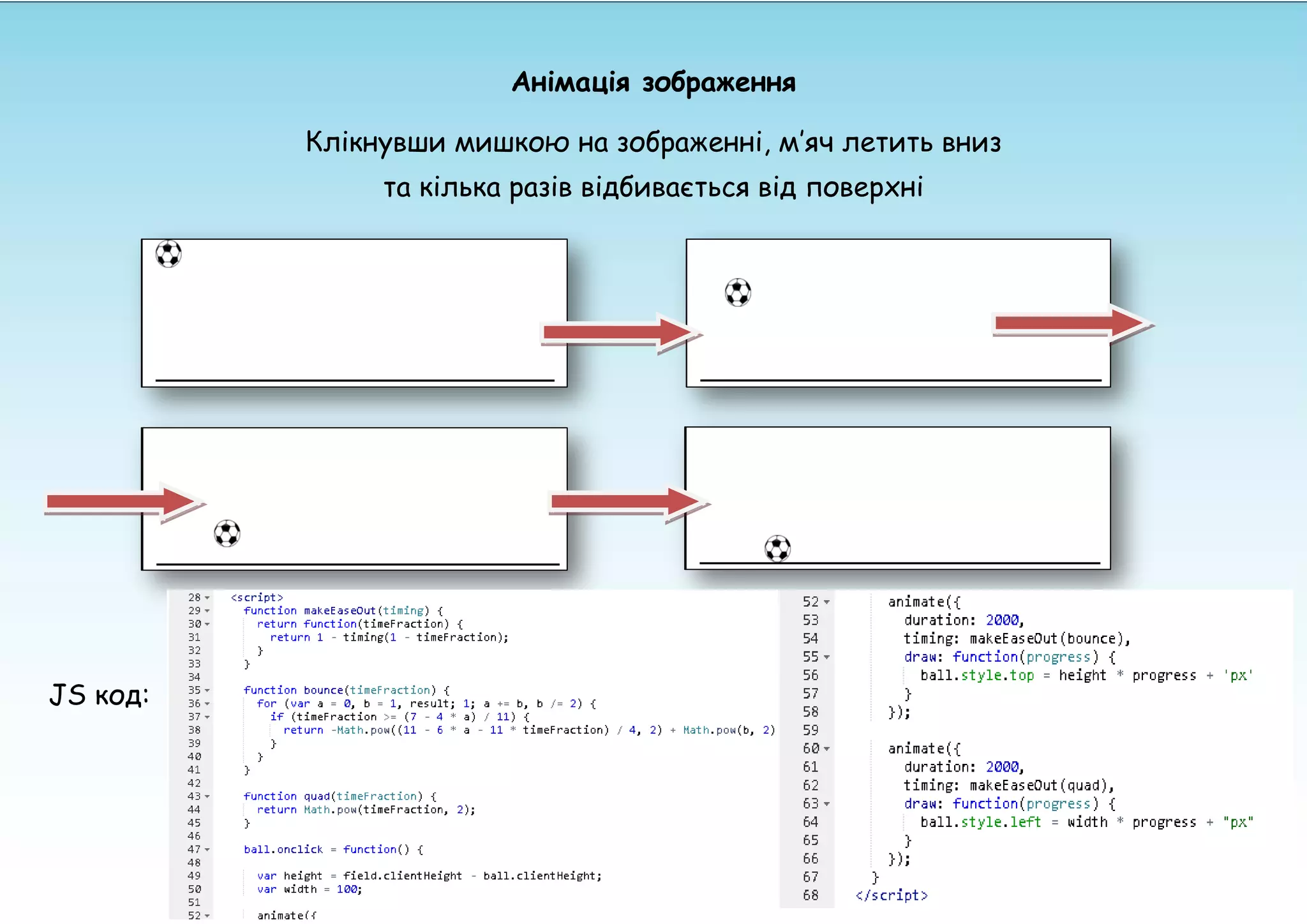Click the falling soccer ball in the second frame
The width and height of the screenshot is (1307, 924).
coord(738,293)
